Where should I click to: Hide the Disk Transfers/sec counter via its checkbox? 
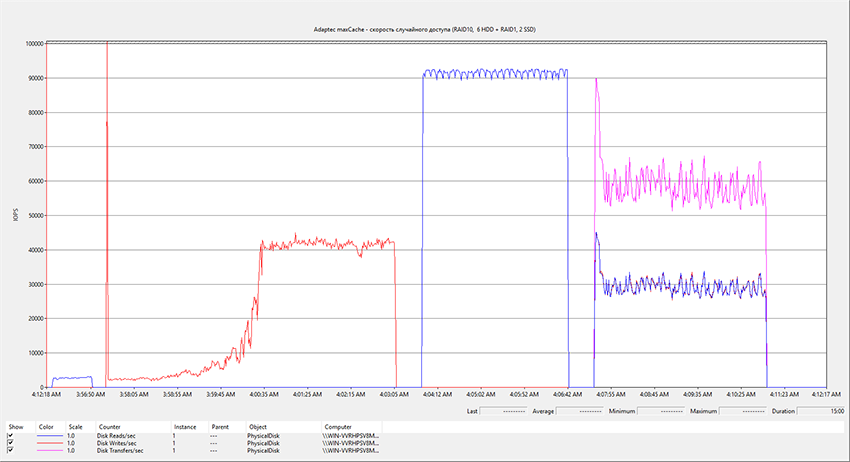[11, 450]
